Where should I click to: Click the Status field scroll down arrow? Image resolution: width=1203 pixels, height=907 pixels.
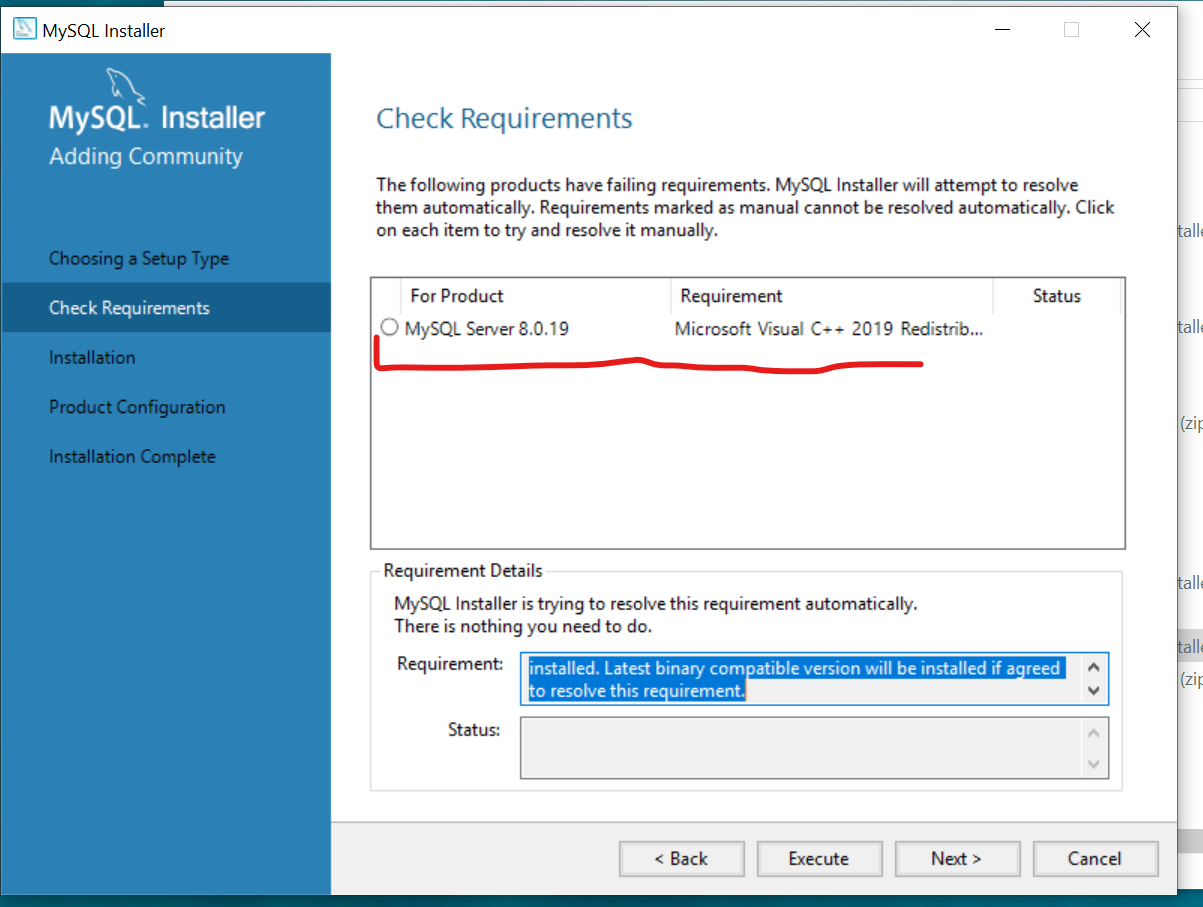pos(1093,763)
